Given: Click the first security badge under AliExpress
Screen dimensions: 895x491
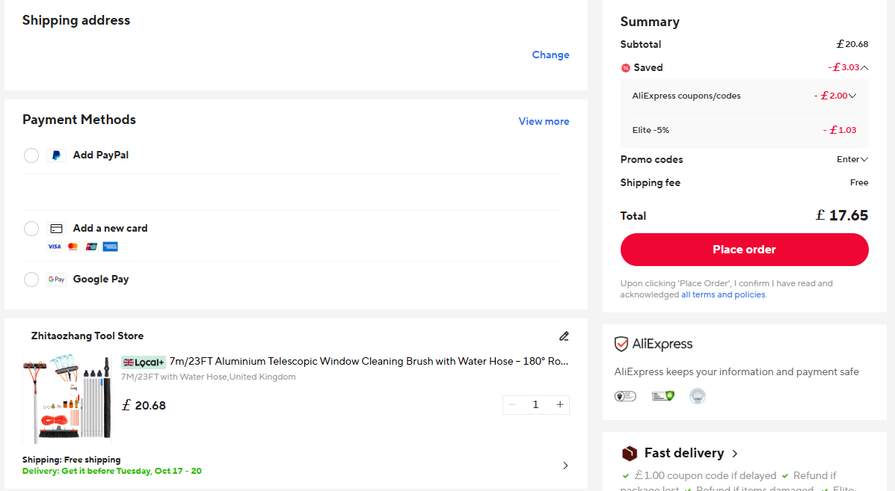Looking at the screenshot, I should tap(625, 396).
